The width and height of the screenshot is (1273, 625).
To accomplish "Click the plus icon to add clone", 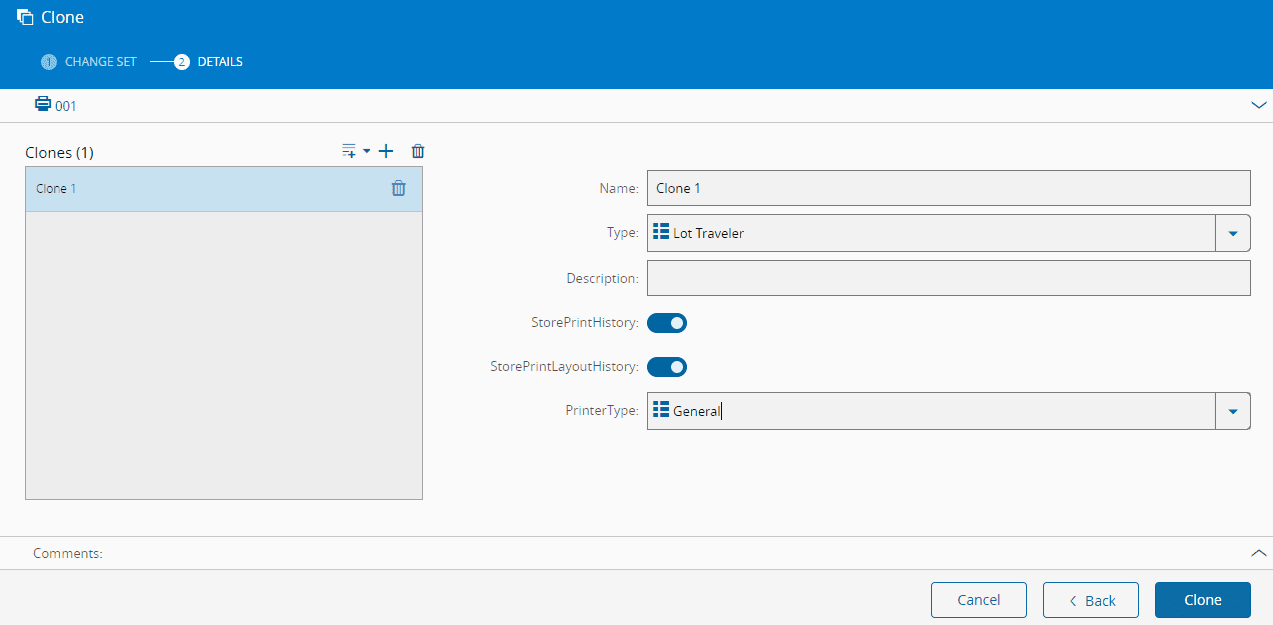I will [x=386, y=151].
